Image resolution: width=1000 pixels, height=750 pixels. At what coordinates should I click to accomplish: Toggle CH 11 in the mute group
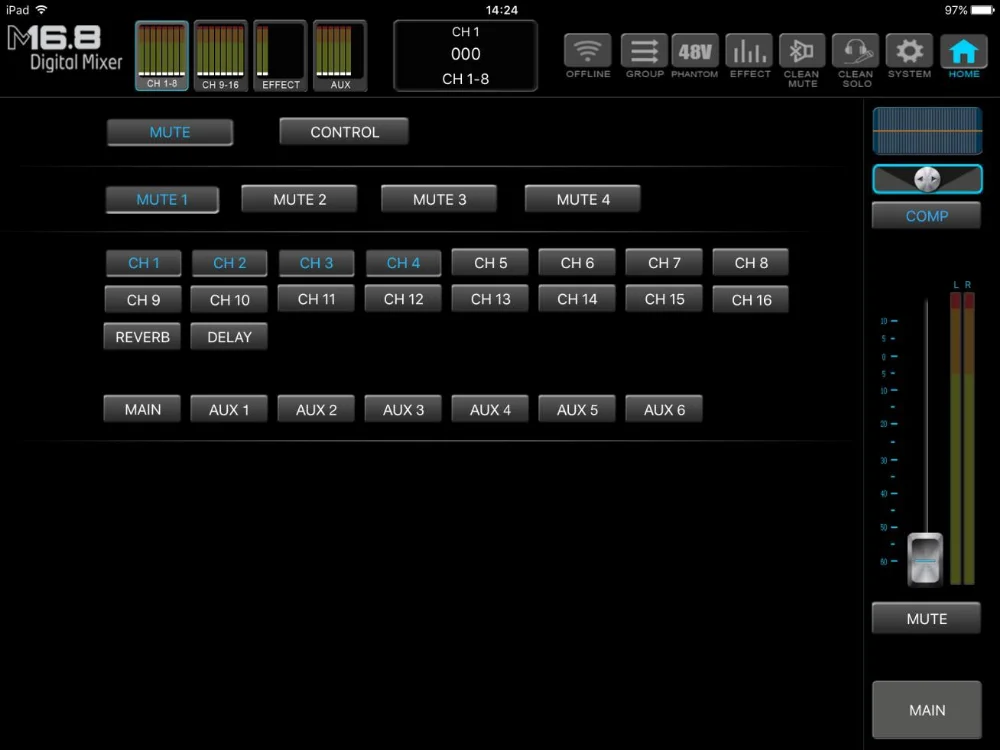tap(316, 298)
